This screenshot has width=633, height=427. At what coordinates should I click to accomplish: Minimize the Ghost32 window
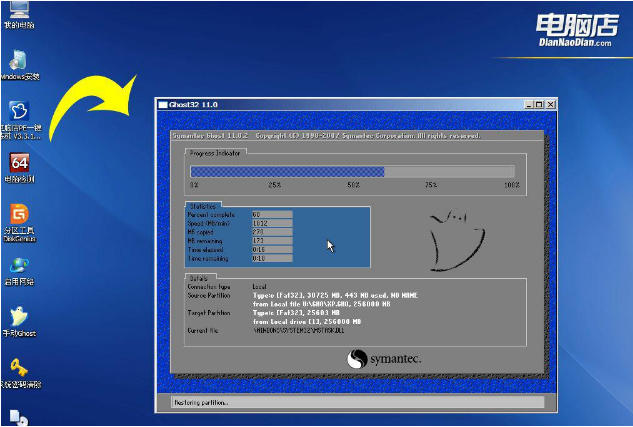pos(529,104)
